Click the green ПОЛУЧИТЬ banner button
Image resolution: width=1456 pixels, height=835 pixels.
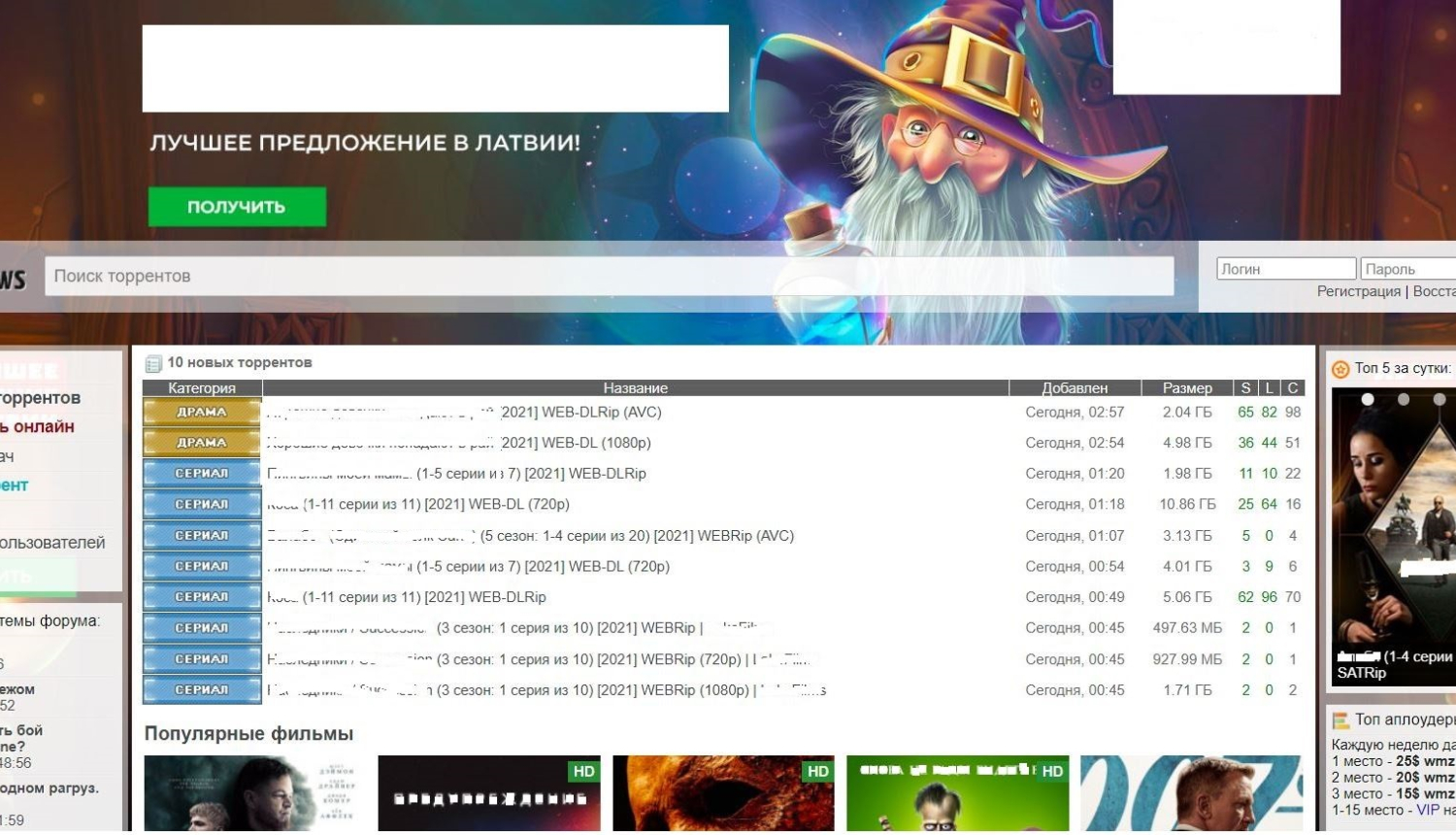click(x=237, y=207)
